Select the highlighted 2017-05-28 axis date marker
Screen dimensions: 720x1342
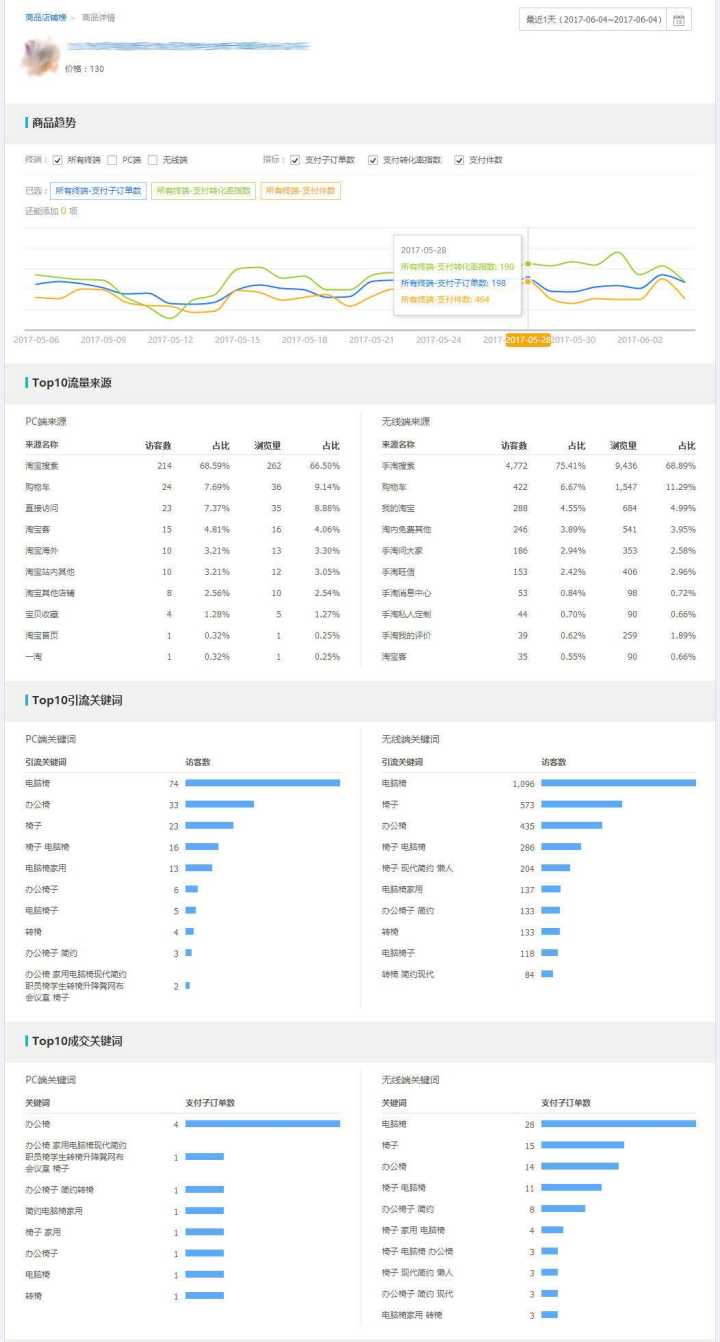click(x=528, y=340)
